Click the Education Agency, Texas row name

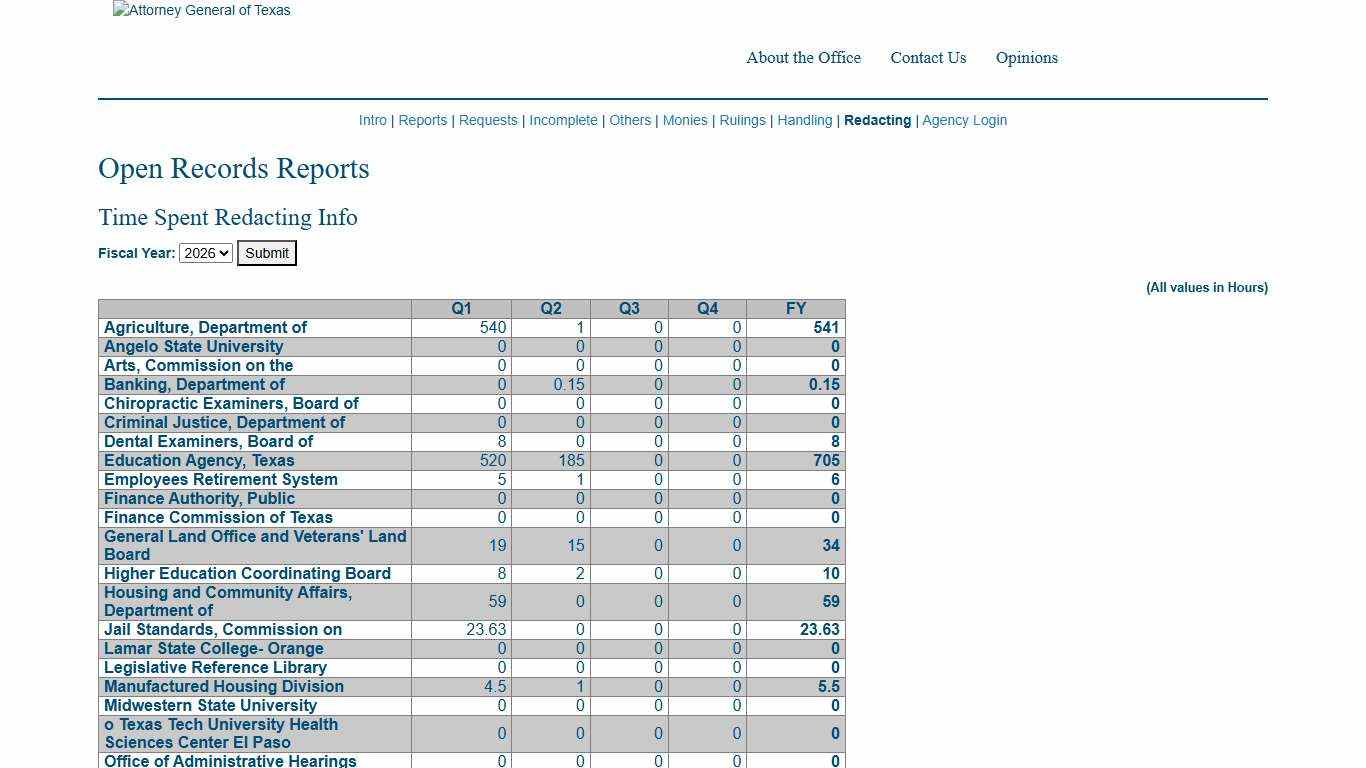coord(199,461)
